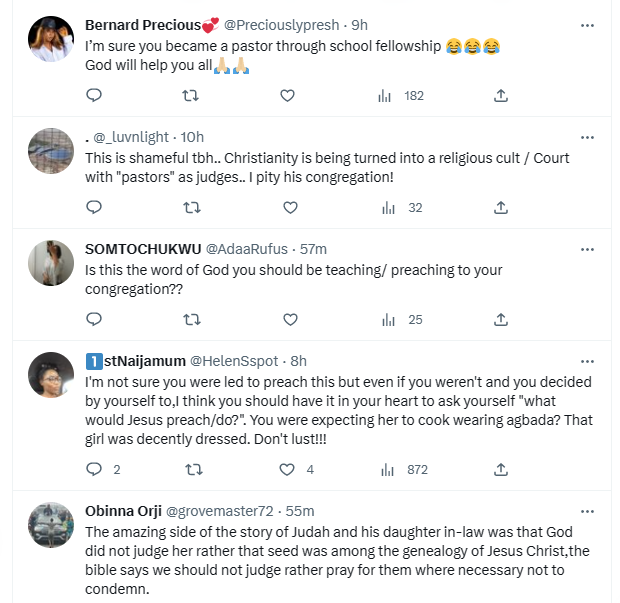This screenshot has width=620, height=603.
Task: Click the 8h timestamp on 1stNaijamum's tweet
Action: point(298,360)
